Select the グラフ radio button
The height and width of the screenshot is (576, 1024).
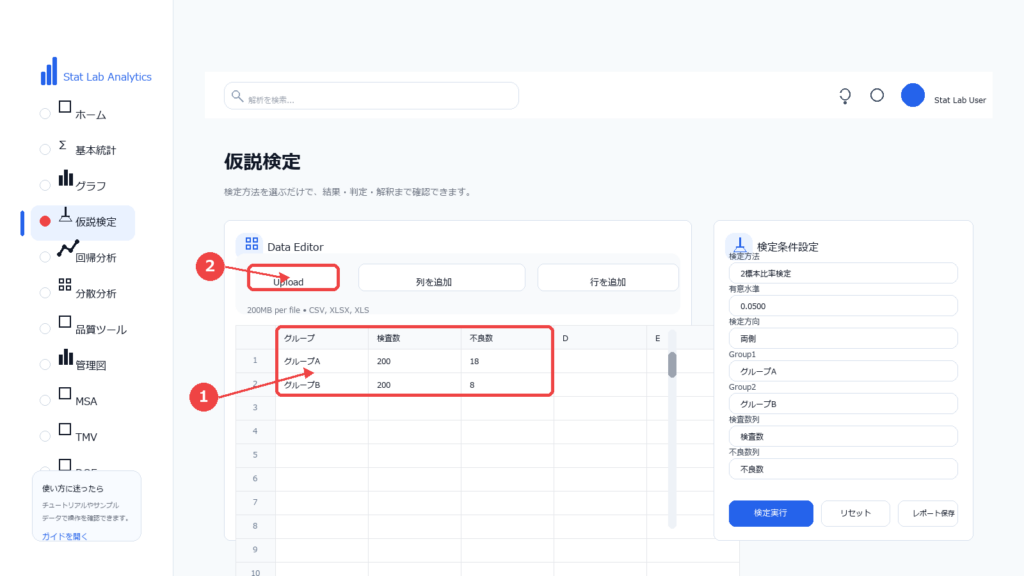[44, 185]
